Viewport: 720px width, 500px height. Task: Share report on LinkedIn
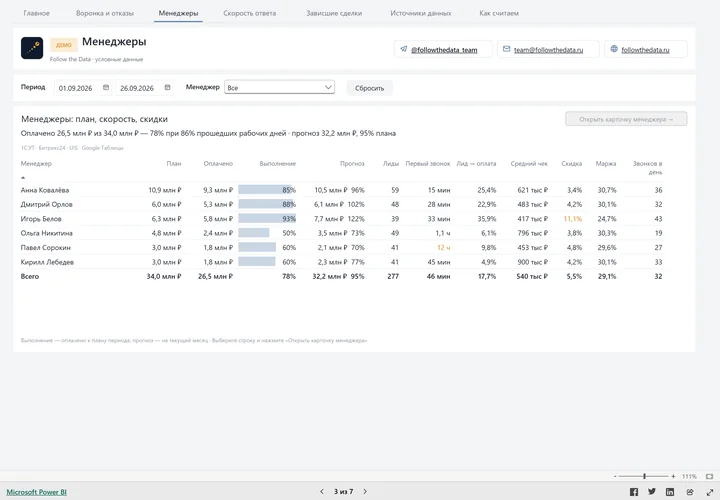670,492
